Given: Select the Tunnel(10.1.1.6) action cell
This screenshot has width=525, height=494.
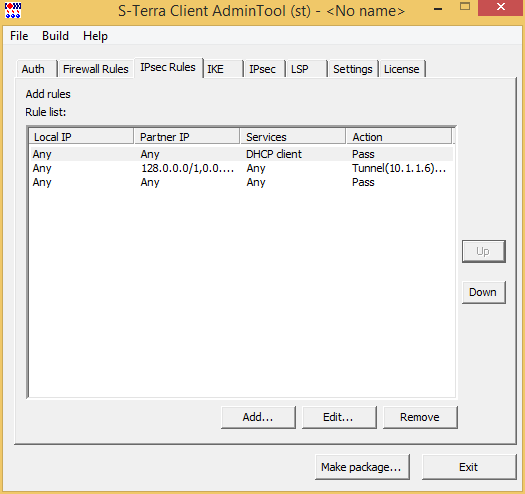Looking at the screenshot, I should point(399,168).
